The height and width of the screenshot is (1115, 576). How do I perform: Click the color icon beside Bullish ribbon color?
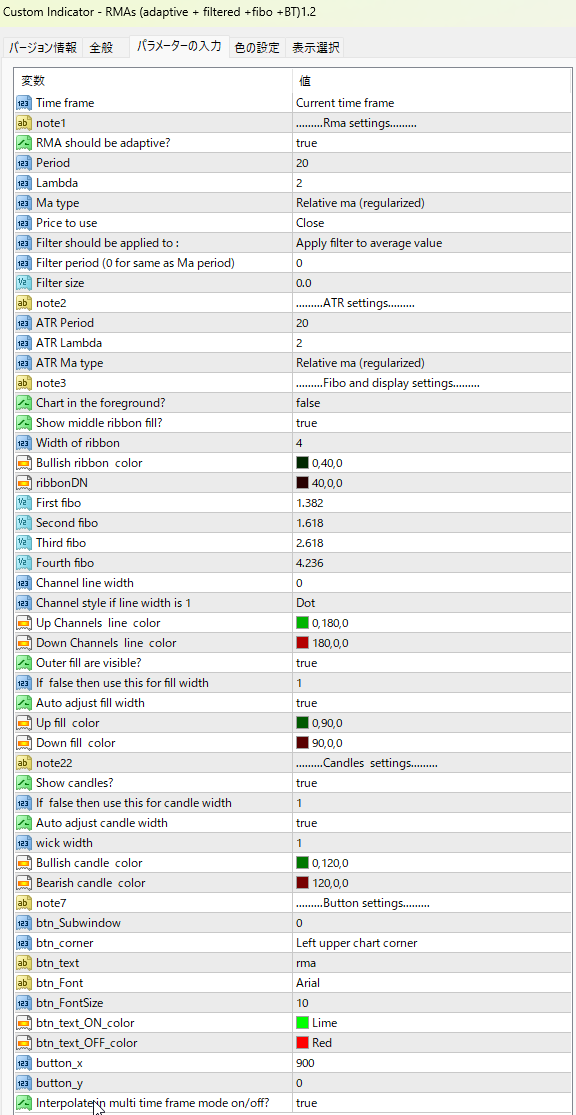coord(23,463)
